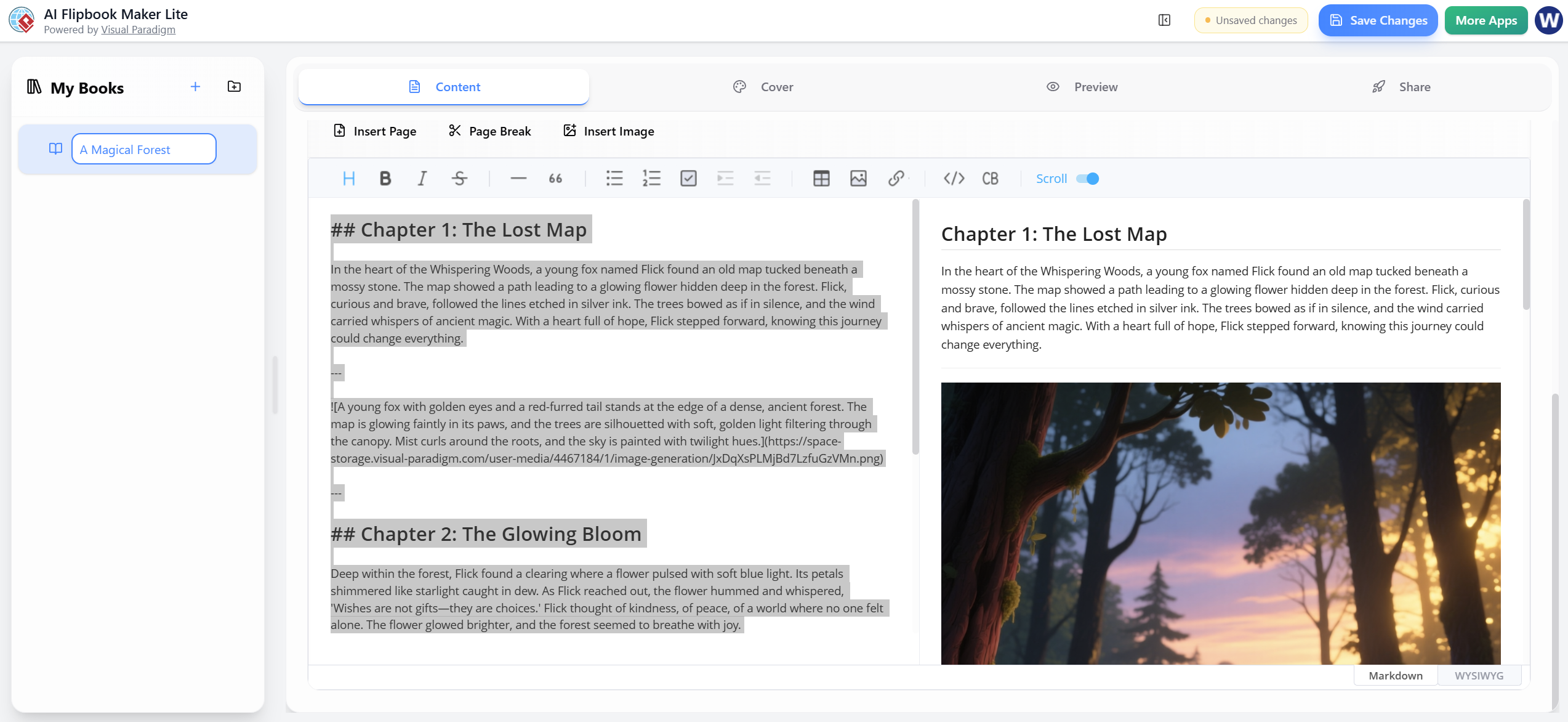Open the Preview tab
The height and width of the screenshot is (722, 1568).
click(x=1082, y=86)
